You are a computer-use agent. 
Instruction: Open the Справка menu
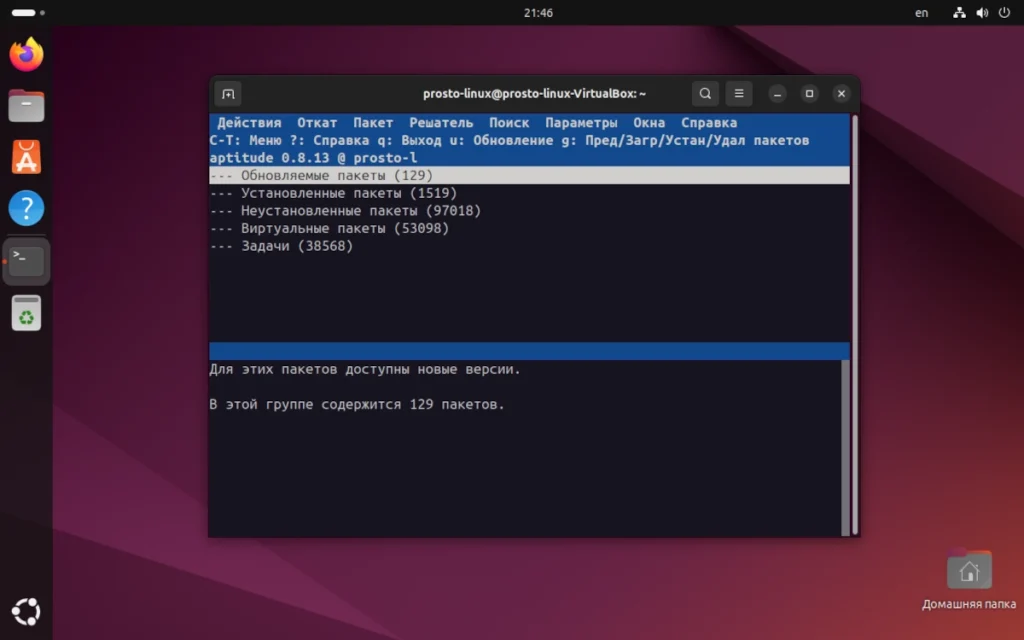pos(709,123)
